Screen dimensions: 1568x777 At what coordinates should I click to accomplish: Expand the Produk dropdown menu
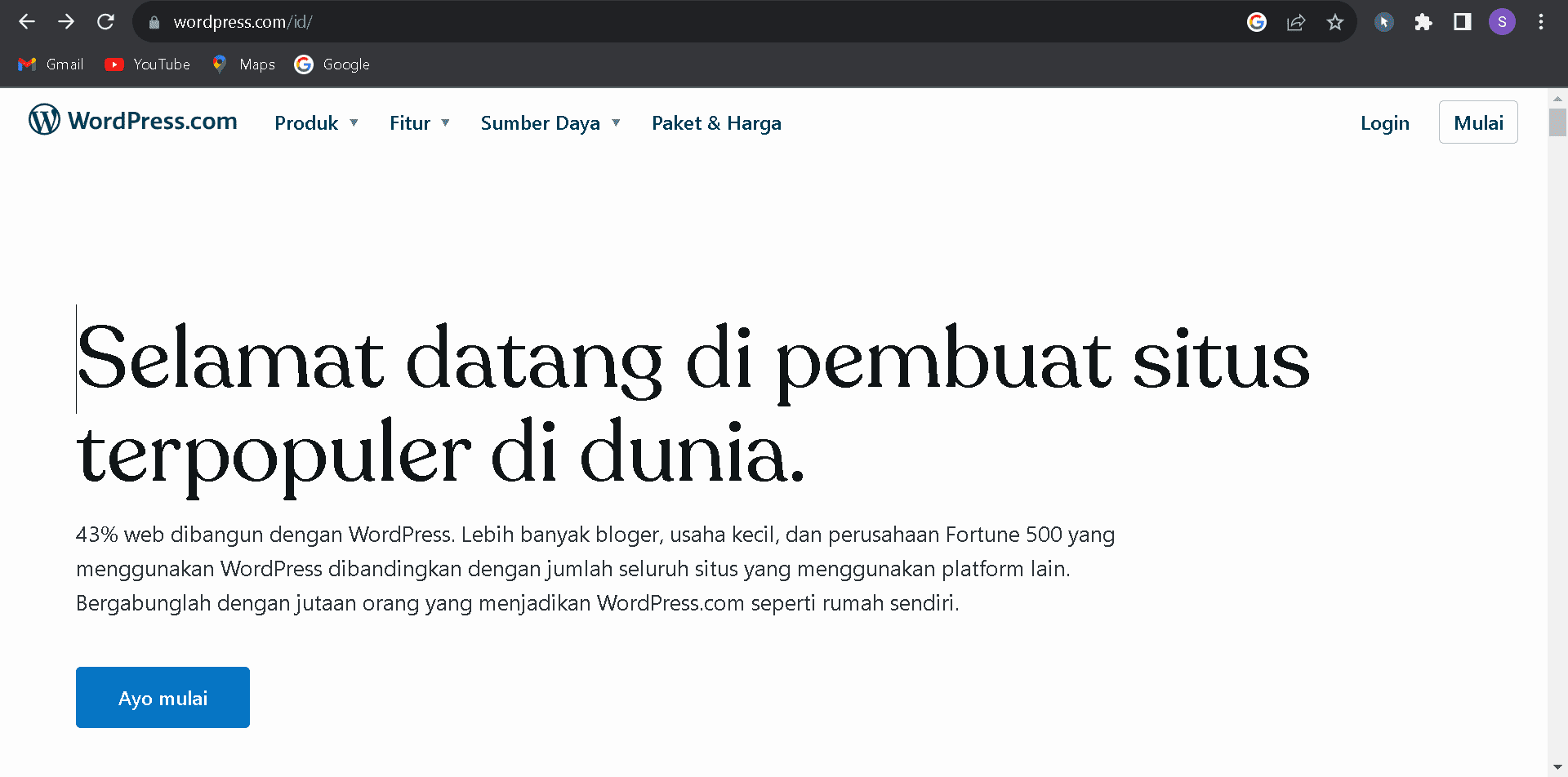click(316, 123)
